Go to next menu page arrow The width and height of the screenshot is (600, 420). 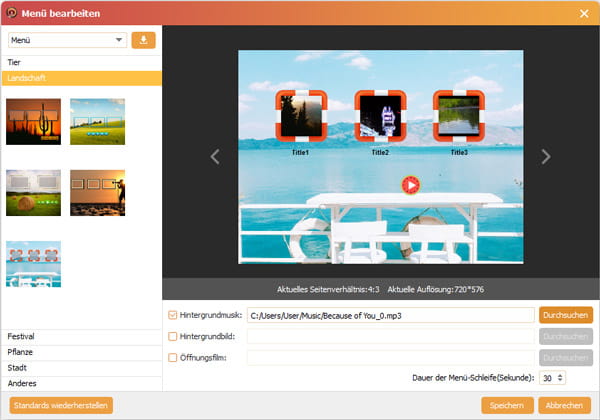(545, 156)
